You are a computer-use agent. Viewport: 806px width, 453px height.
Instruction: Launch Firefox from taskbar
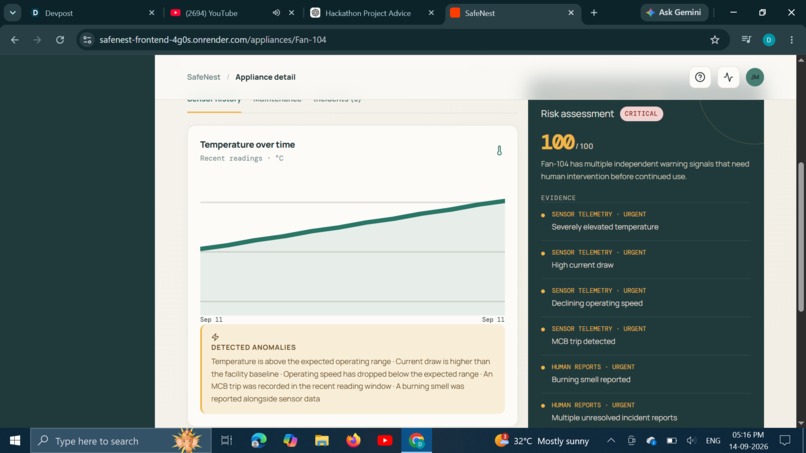tap(353, 441)
